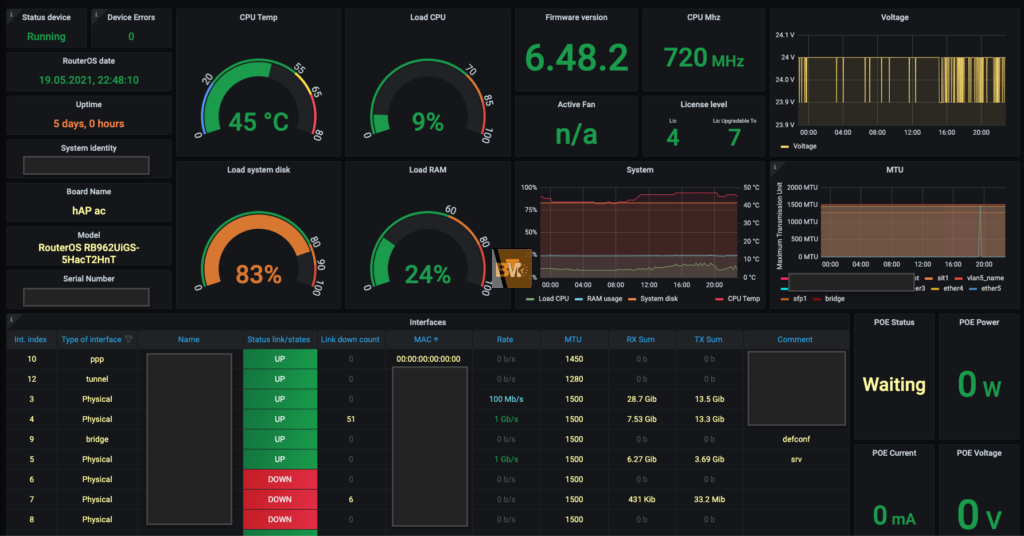Open the info icon on MTU graph panel

click(775, 166)
